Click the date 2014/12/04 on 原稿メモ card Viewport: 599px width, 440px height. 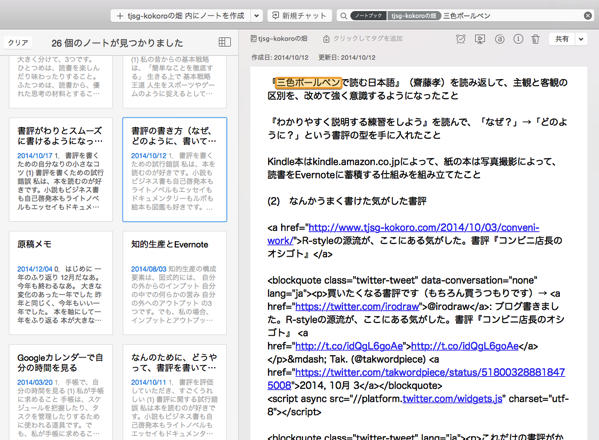pos(35,269)
